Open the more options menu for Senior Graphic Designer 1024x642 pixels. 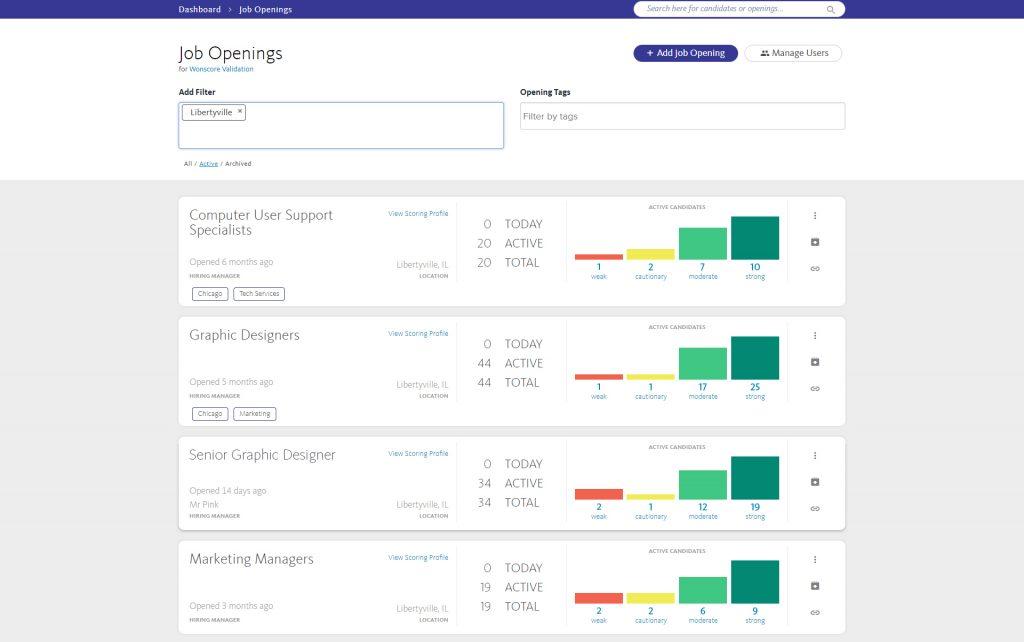click(x=815, y=456)
